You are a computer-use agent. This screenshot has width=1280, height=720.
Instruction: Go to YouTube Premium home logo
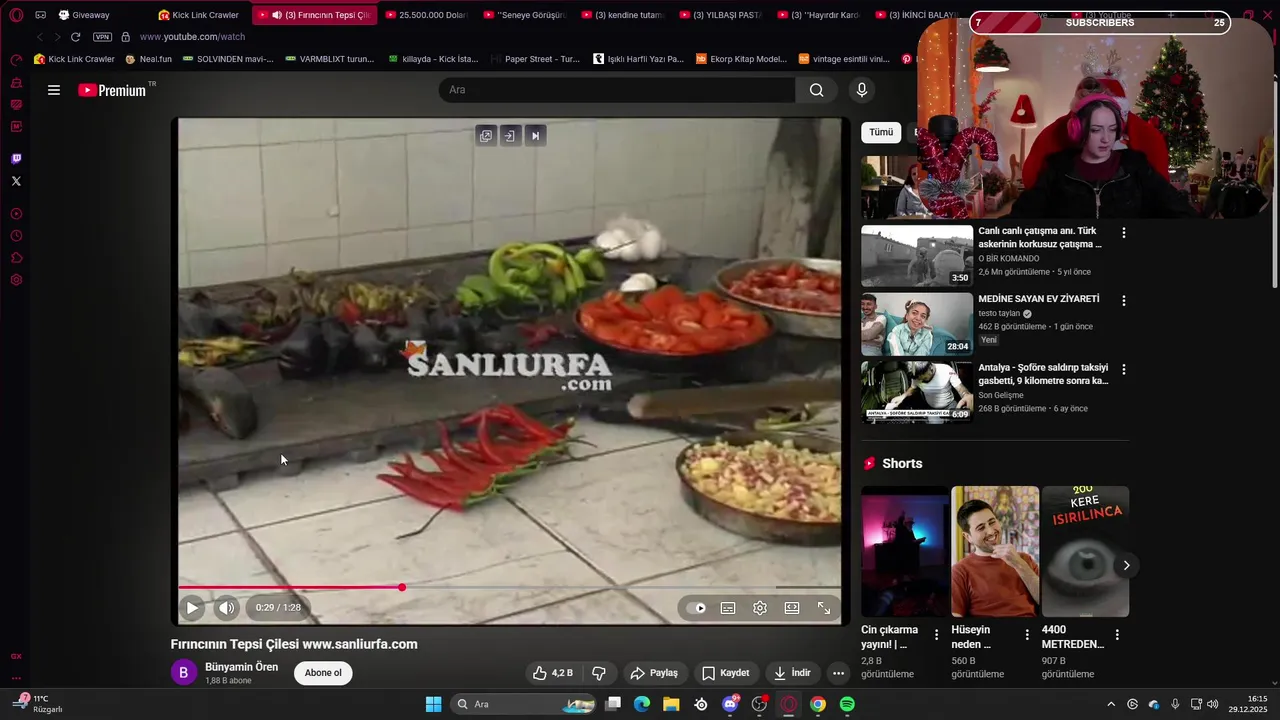tap(112, 90)
